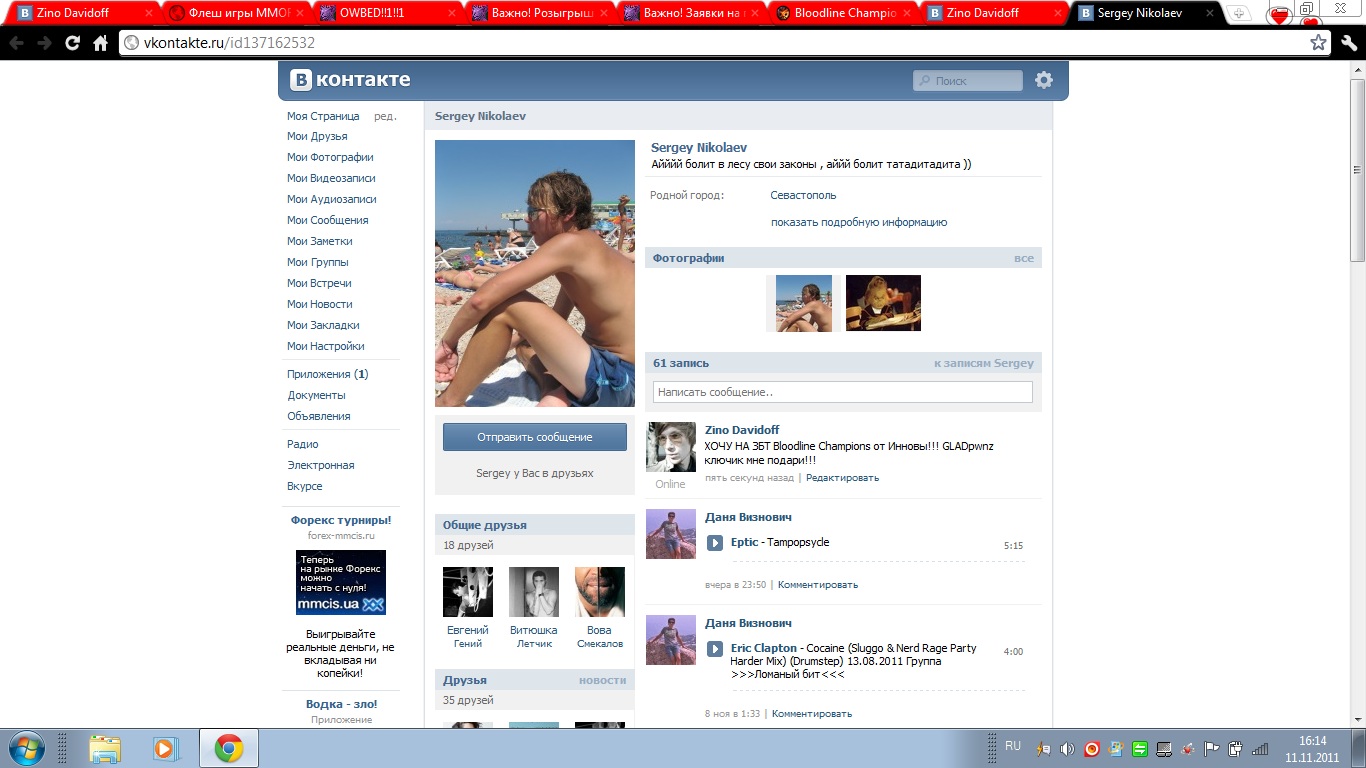Open Объявления in the left menu
The image size is (1366, 768).
click(319, 416)
